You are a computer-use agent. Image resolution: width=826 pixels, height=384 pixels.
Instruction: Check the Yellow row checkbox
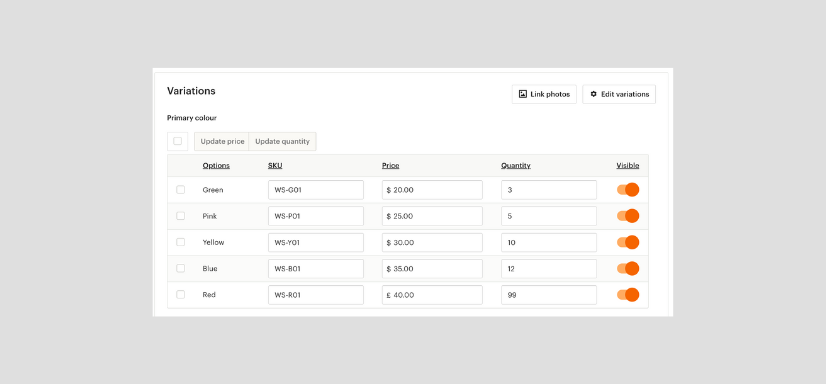[x=181, y=242]
